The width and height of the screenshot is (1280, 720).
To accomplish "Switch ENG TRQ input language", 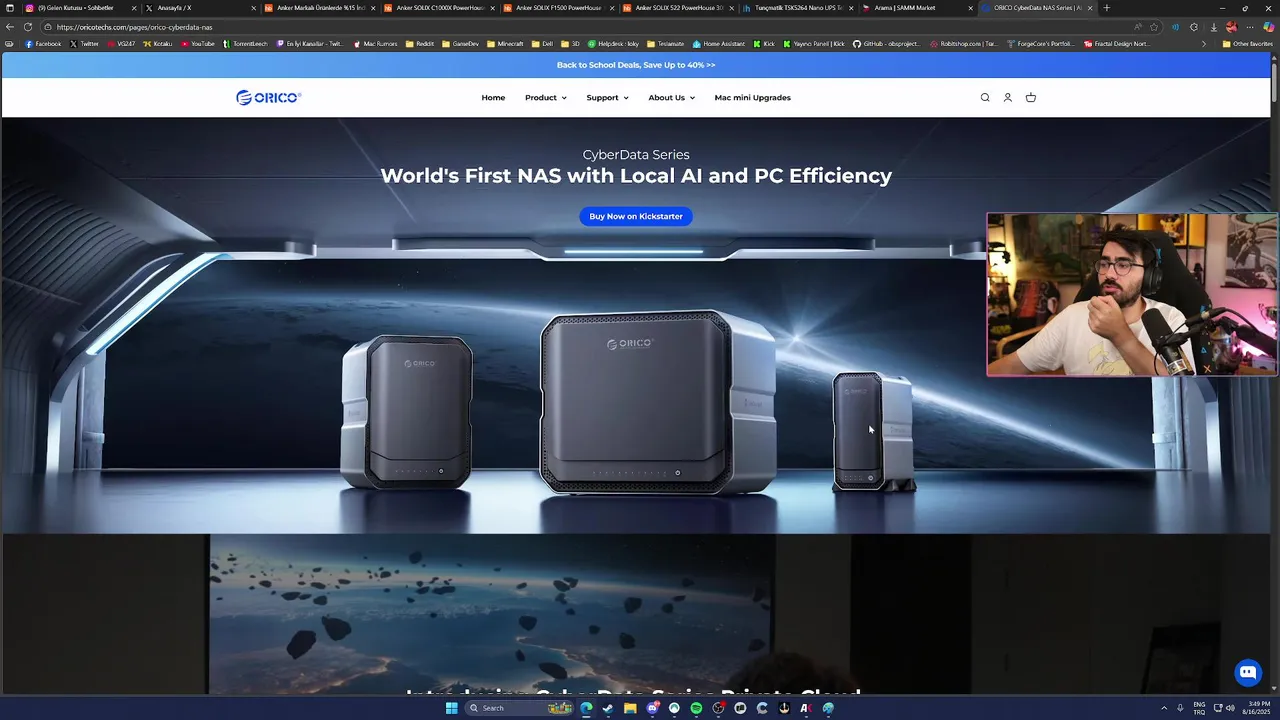I will (1199, 708).
